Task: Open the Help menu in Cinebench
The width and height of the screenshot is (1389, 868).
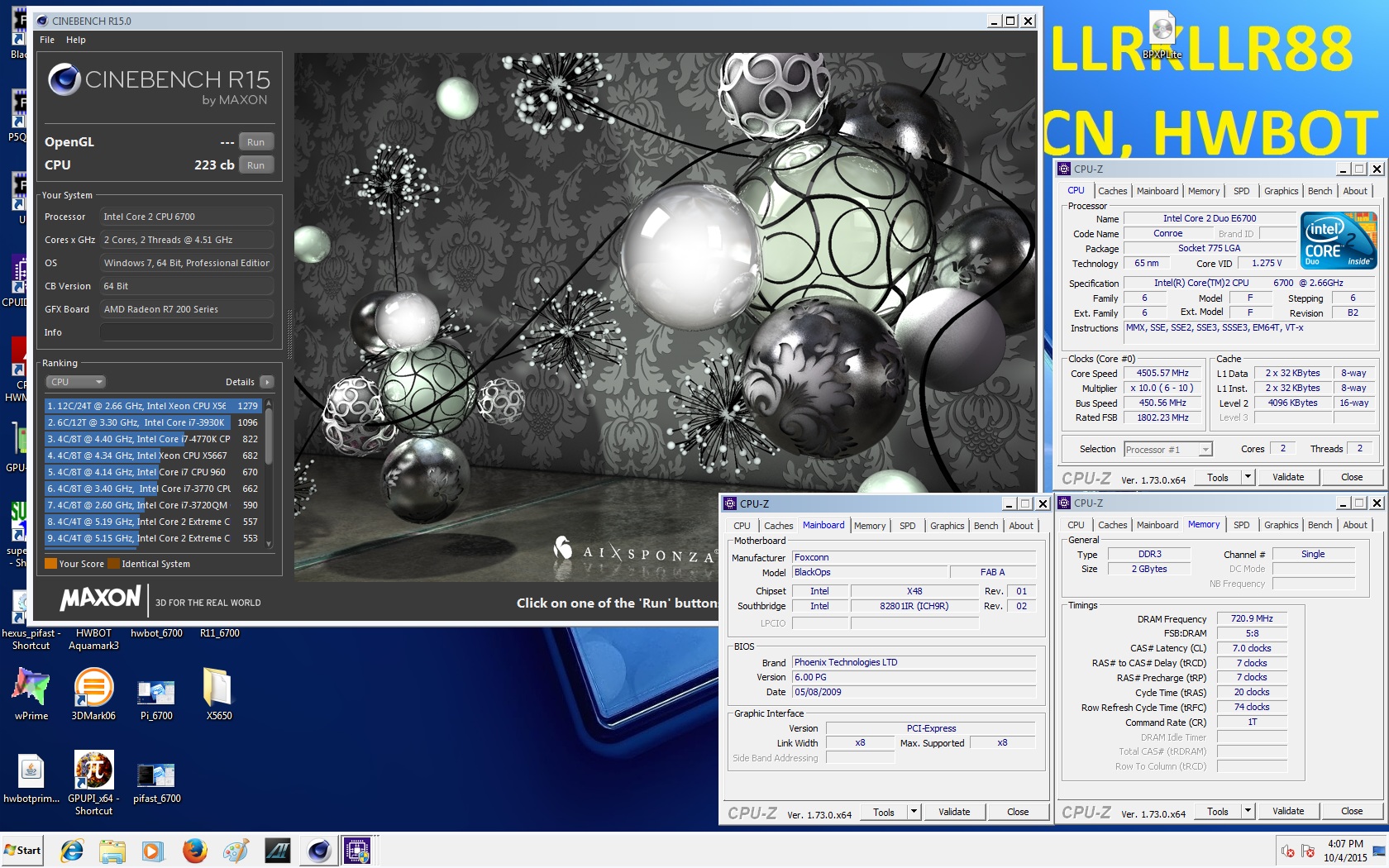Action: click(x=76, y=40)
